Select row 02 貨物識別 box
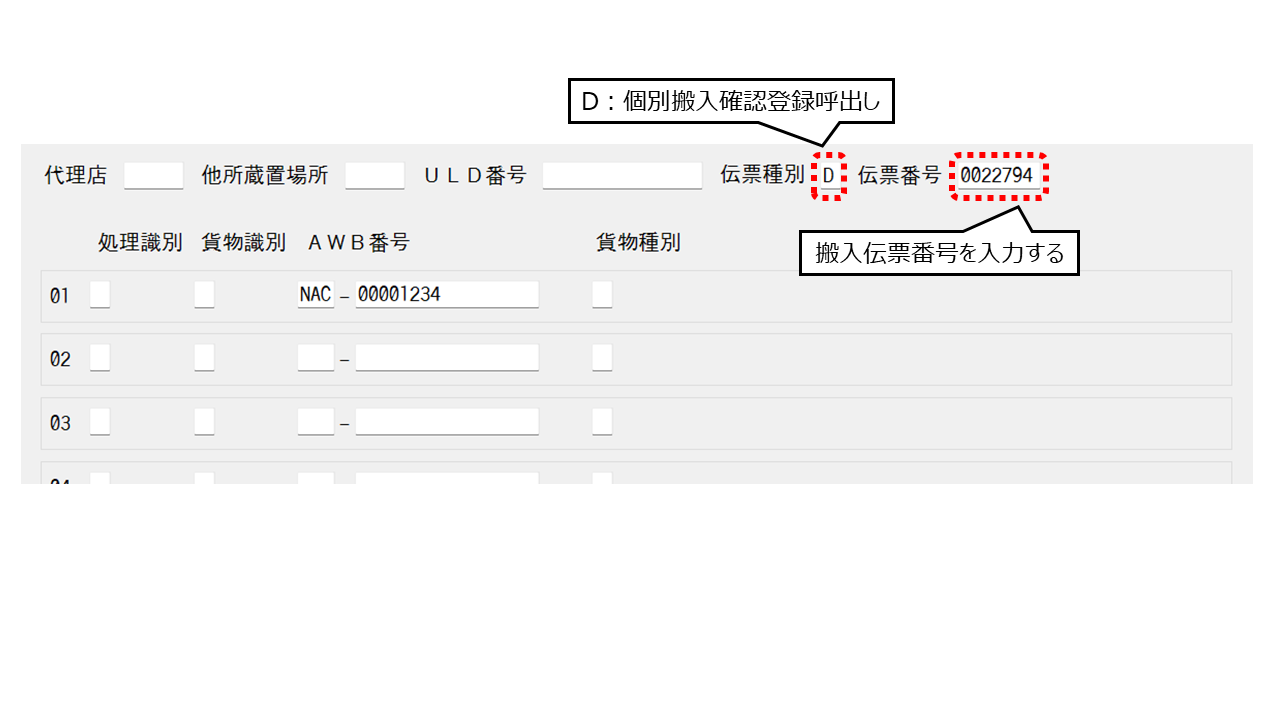This screenshot has height=720, width=1280. pyautogui.click(x=204, y=359)
